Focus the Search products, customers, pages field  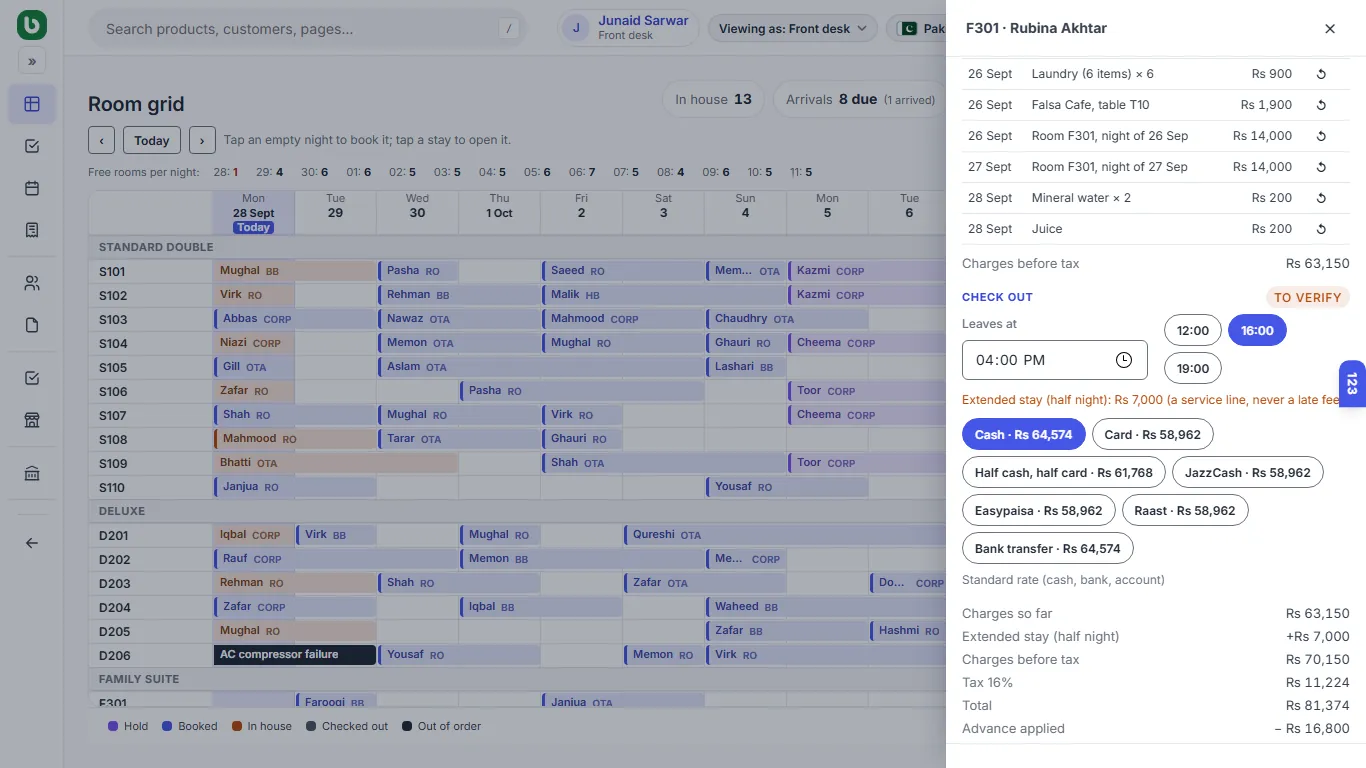307,29
